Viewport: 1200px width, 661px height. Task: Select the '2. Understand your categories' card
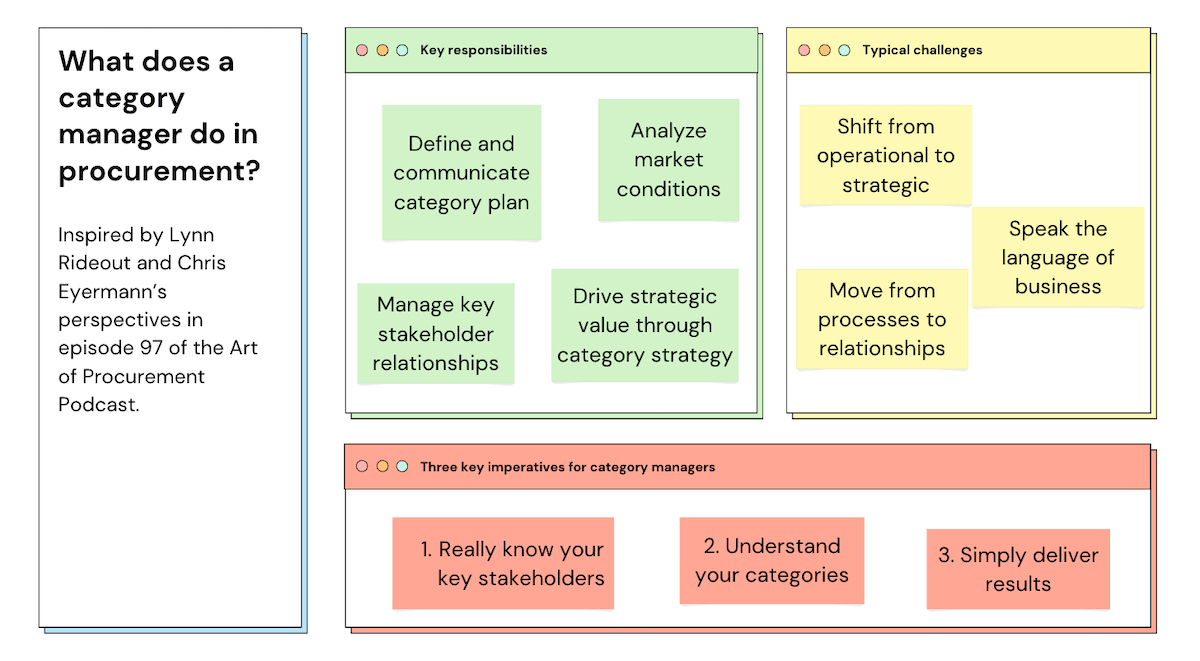pyautogui.click(x=771, y=560)
